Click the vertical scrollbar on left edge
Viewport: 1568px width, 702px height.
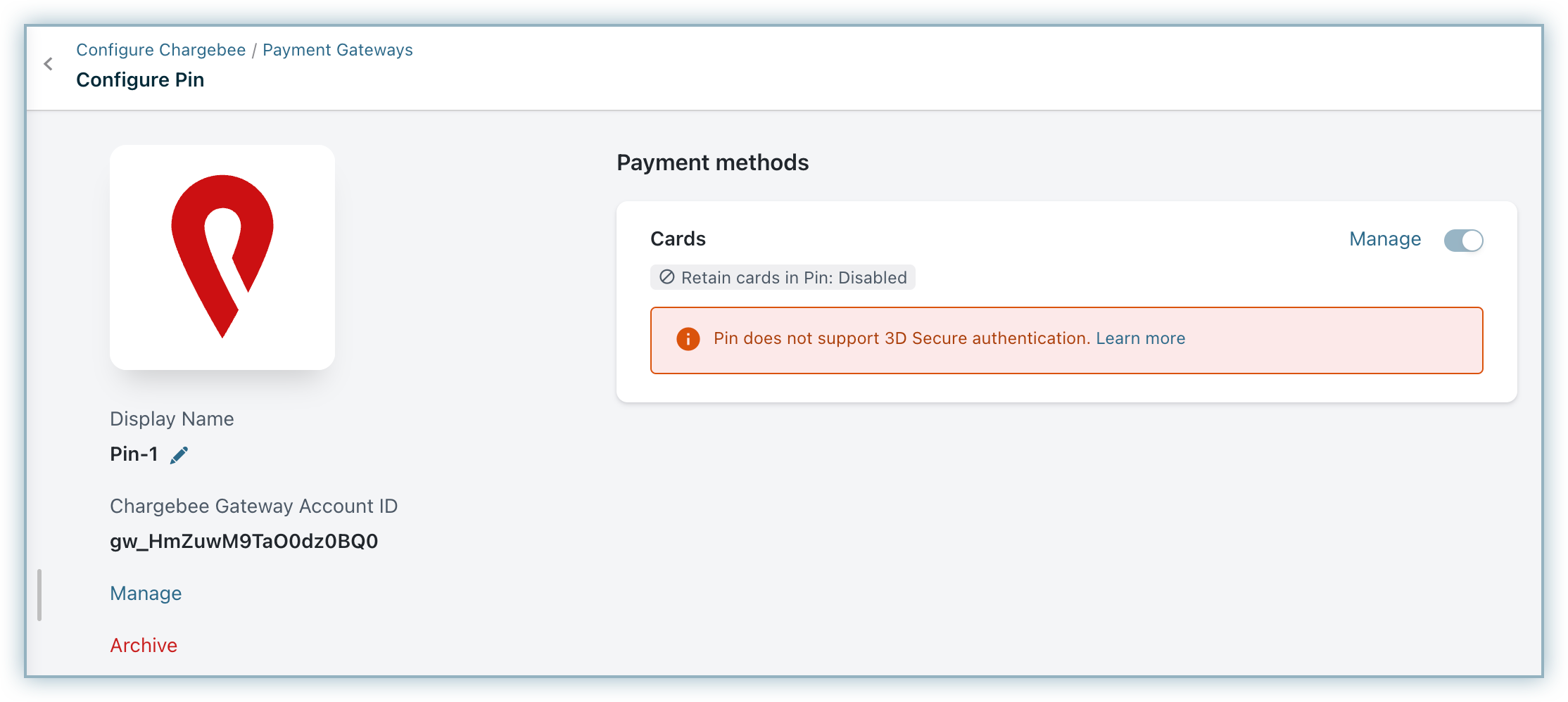[x=39, y=595]
